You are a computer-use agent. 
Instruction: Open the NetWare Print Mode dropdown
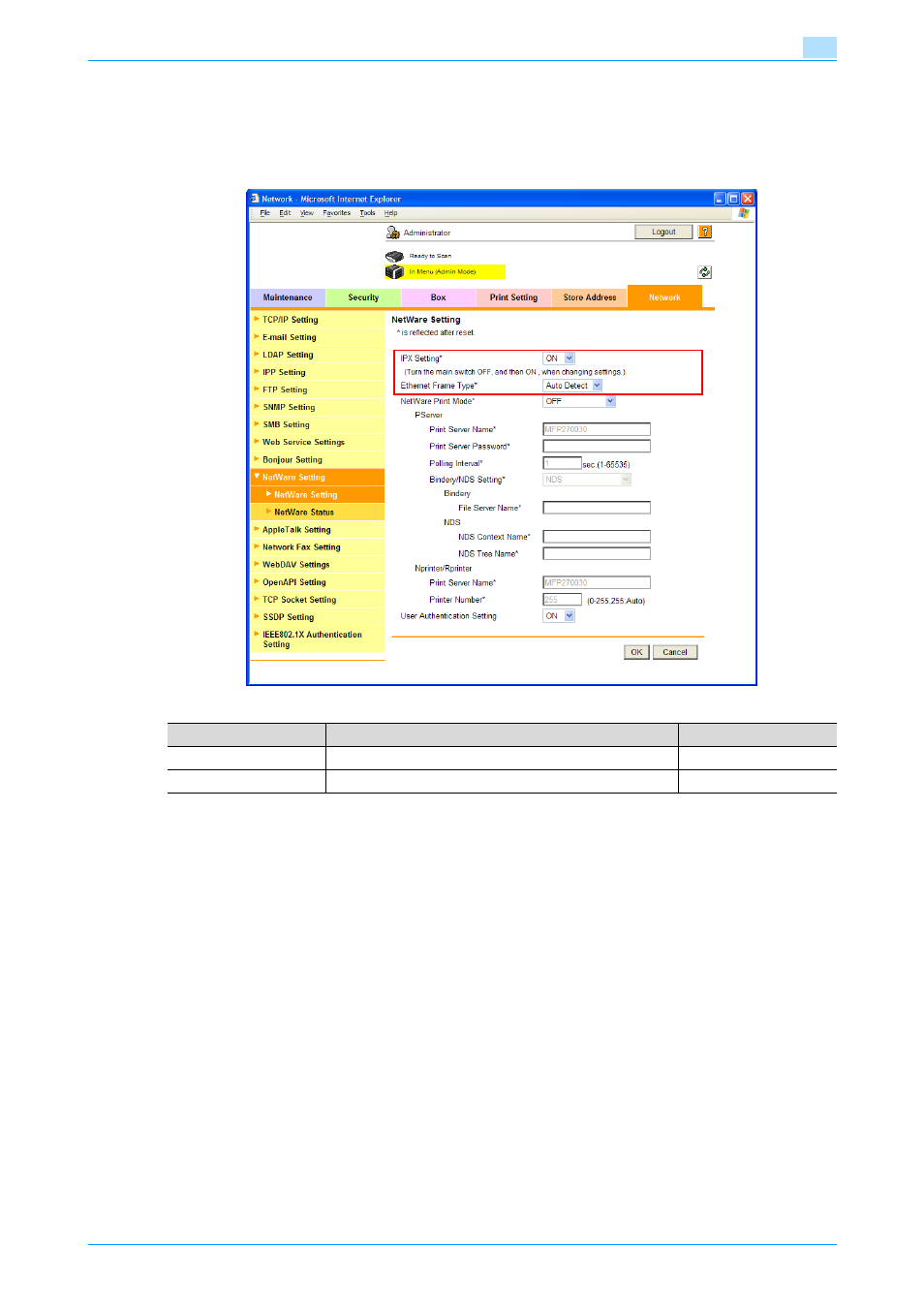pyautogui.click(x=579, y=401)
